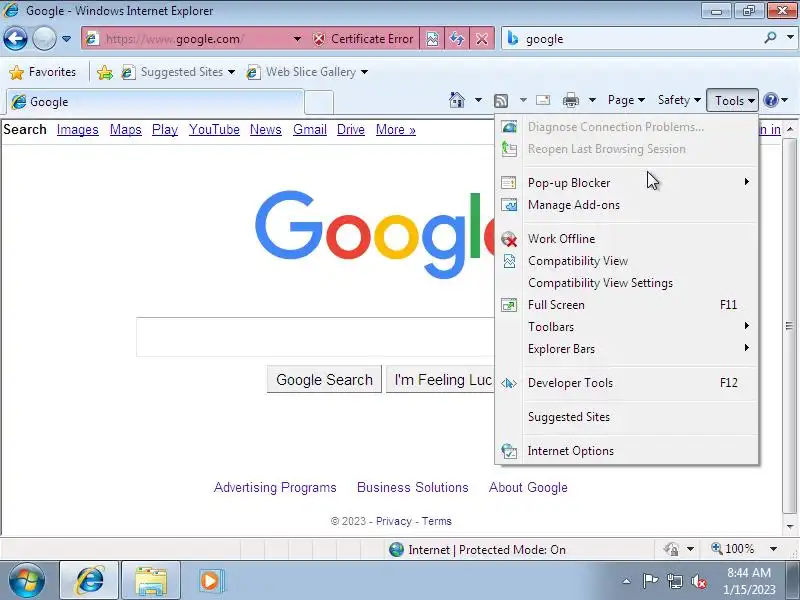Click the zoom level 100% button

click(x=733, y=549)
